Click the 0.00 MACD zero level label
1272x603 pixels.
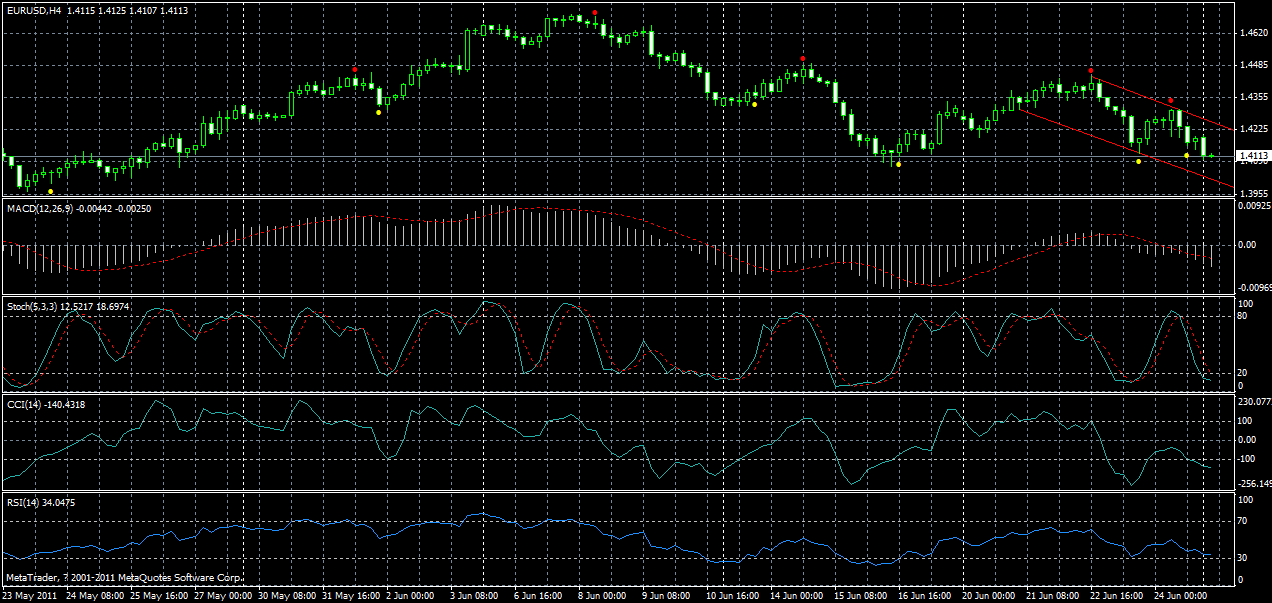(1247, 244)
